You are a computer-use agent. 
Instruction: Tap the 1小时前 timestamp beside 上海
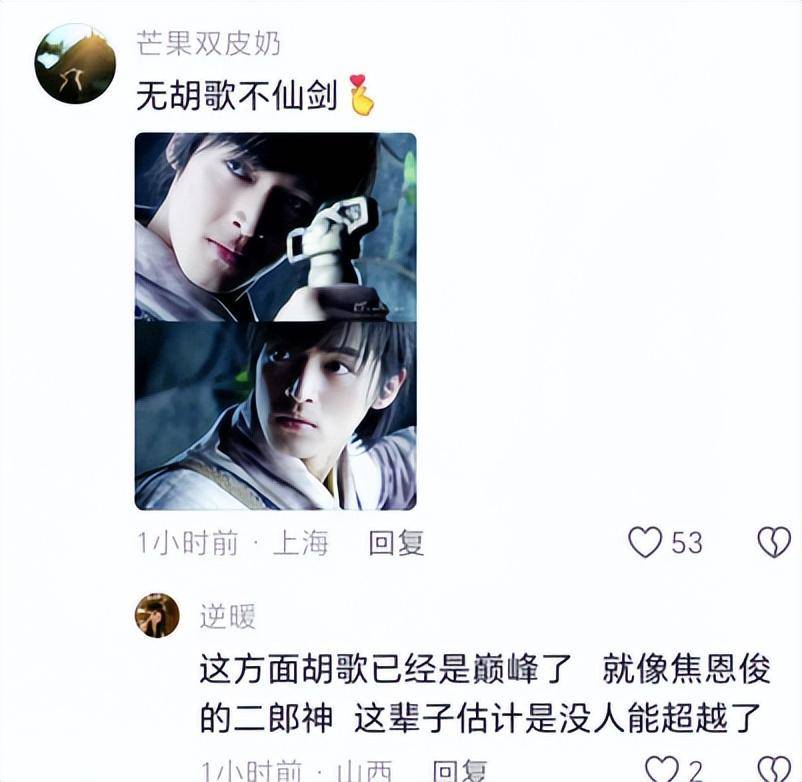pos(188,543)
